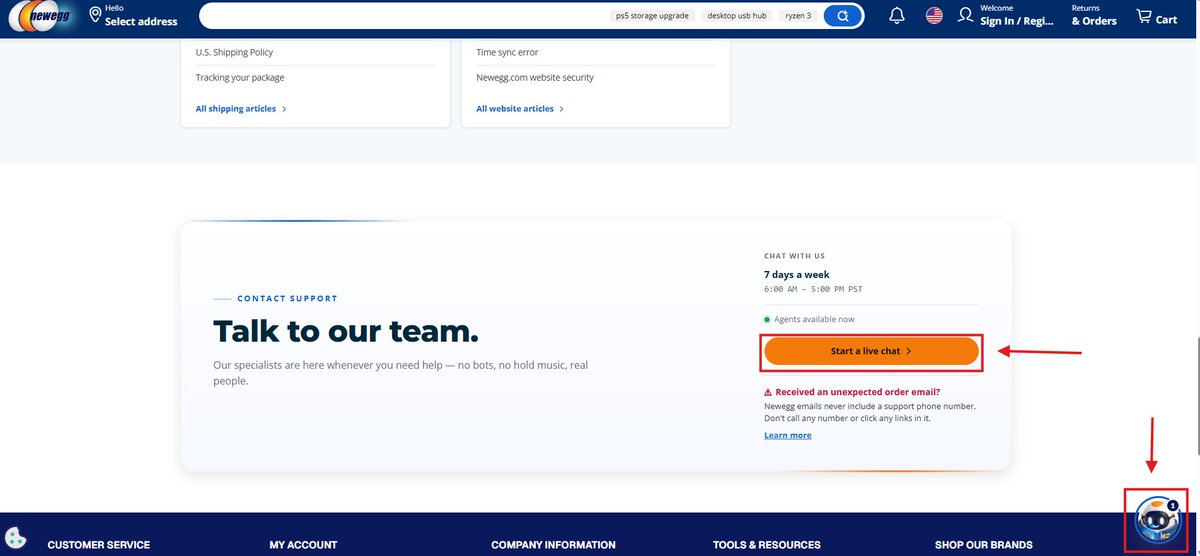
Task: Change country via US flag icon
Action: 934,15
